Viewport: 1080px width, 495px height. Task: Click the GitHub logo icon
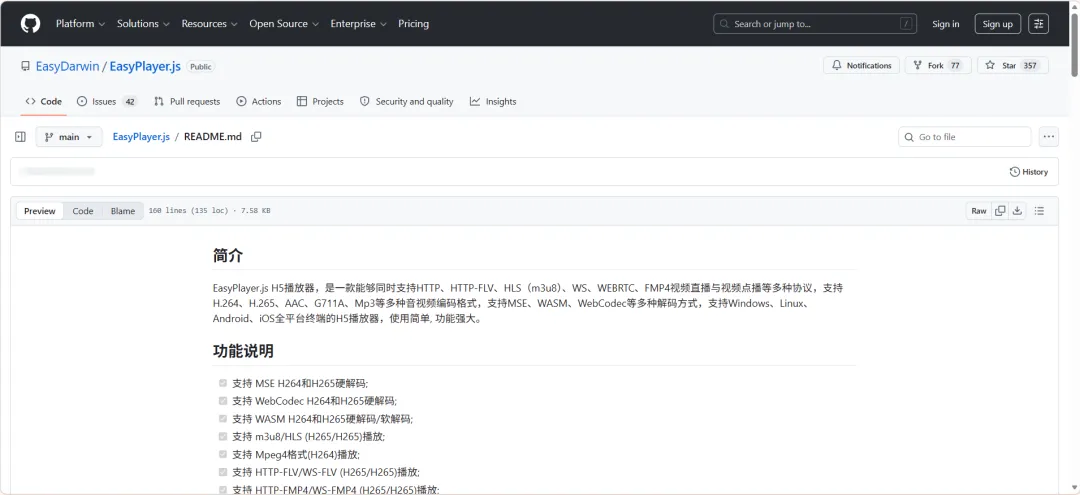point(30,23)
